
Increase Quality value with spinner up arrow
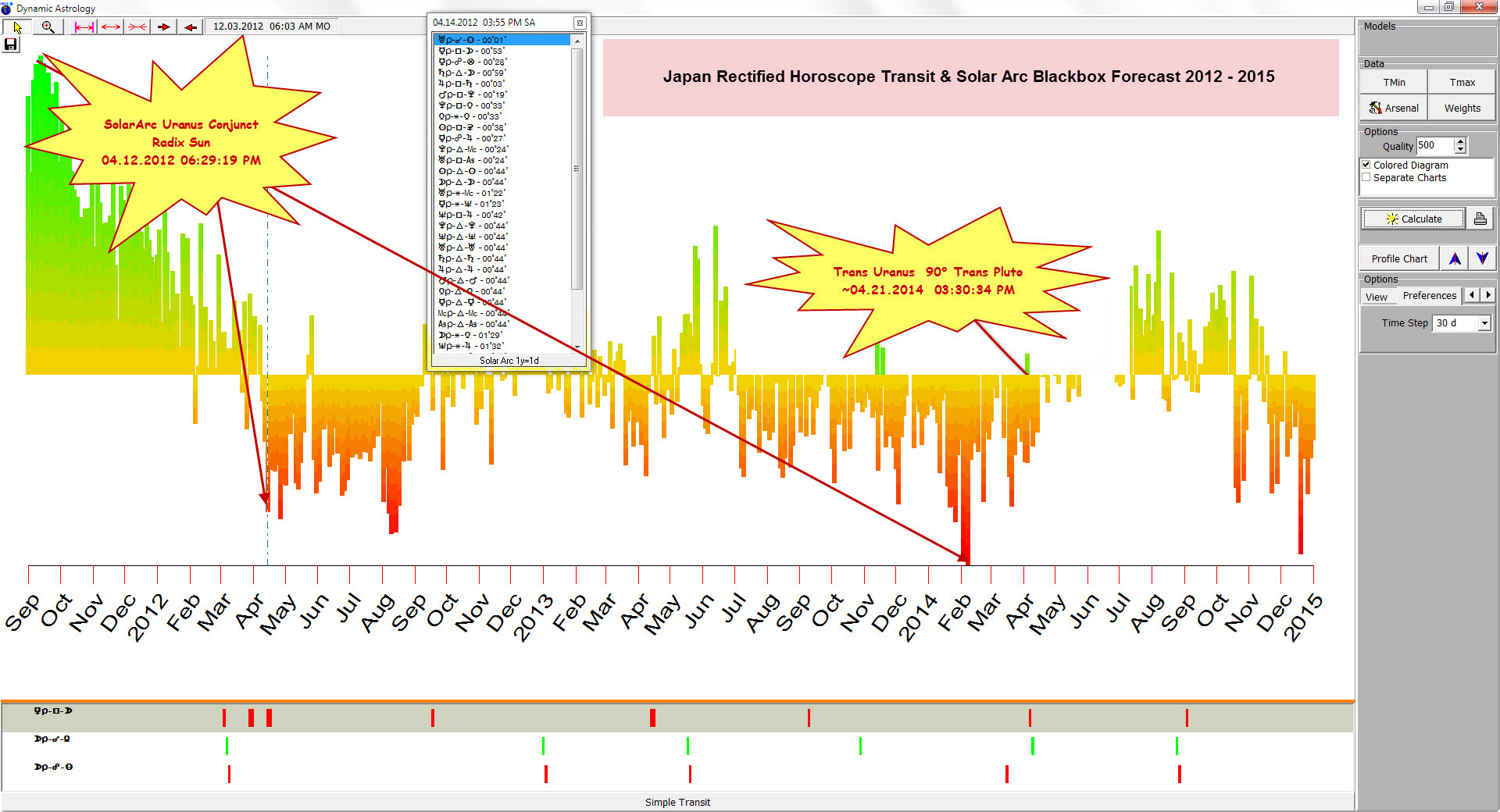(1460, 141)
